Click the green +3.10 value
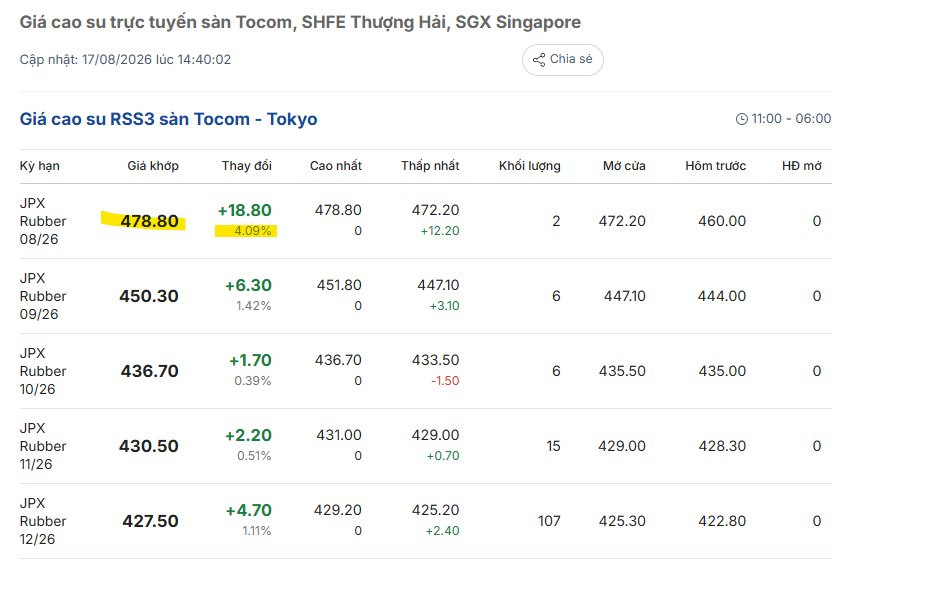 tap(444, 307)
